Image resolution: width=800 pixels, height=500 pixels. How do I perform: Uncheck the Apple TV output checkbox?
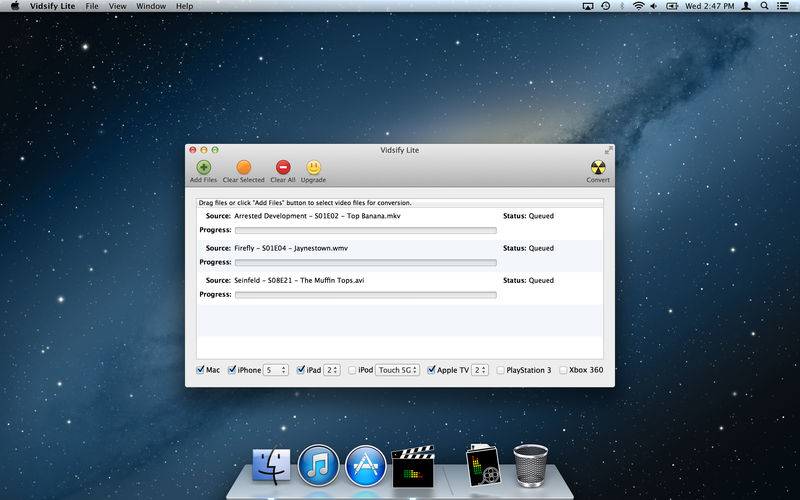click(x=432, y=369)
